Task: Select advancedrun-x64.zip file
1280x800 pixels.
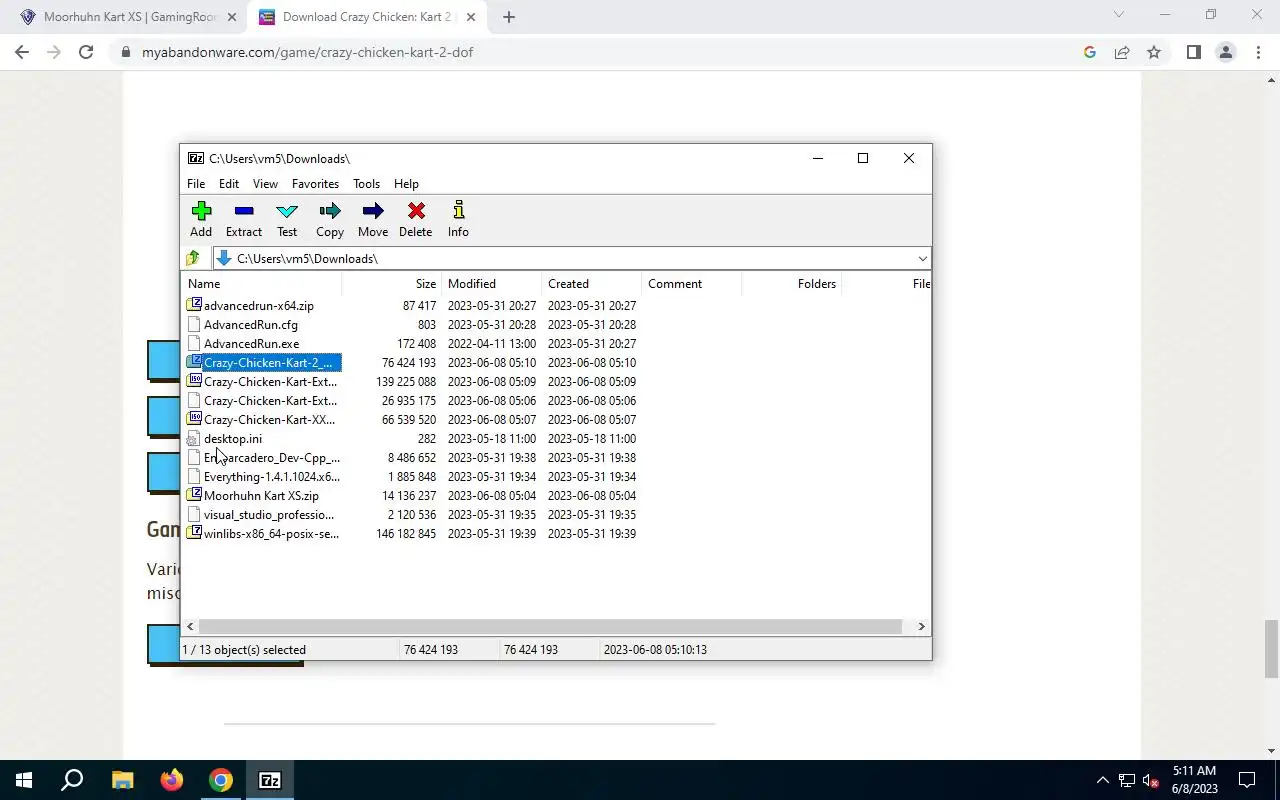Action: click(259, 306)
